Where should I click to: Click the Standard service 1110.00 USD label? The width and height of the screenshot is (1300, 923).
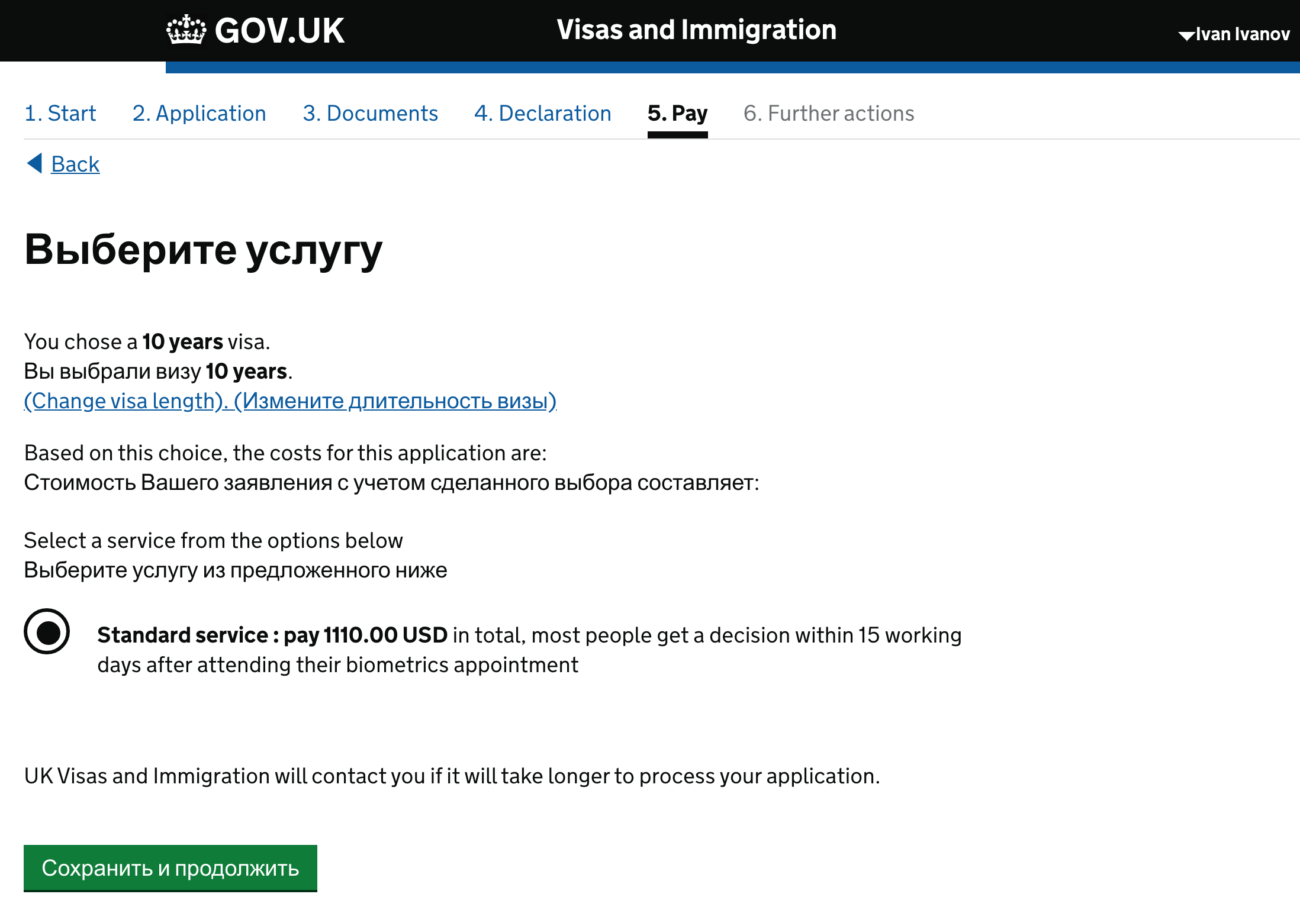click(x=272, y=635)
